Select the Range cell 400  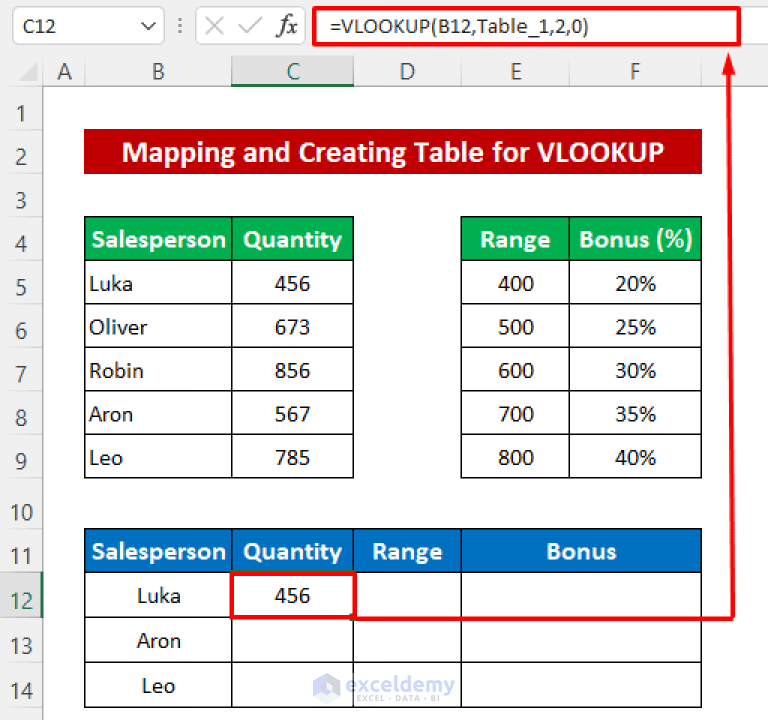pyautogui.click(x=515, y=283)
